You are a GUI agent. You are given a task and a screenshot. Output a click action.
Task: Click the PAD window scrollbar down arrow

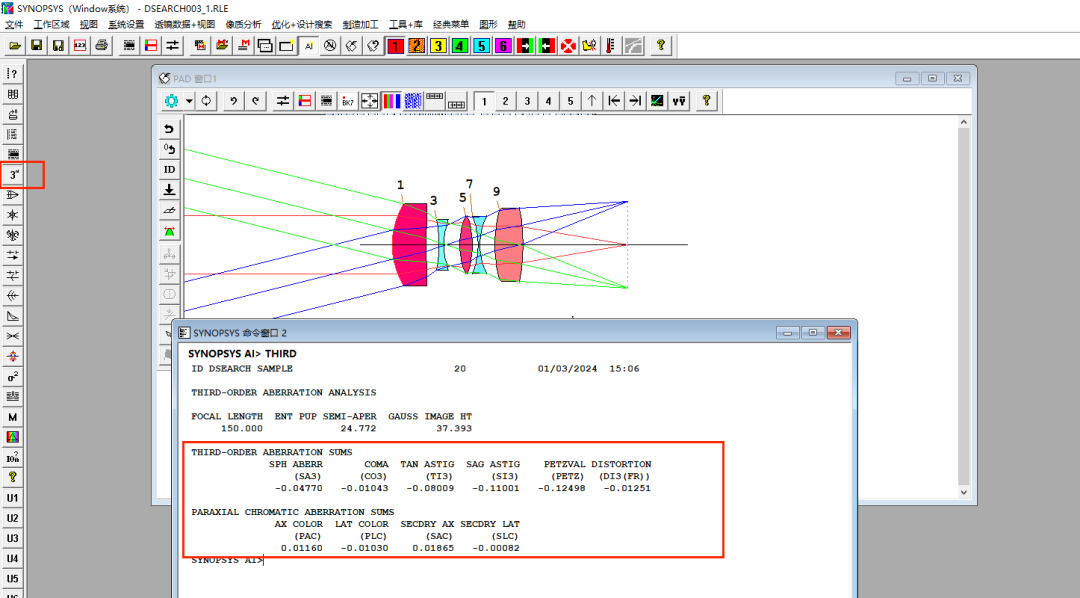(964, 492)
